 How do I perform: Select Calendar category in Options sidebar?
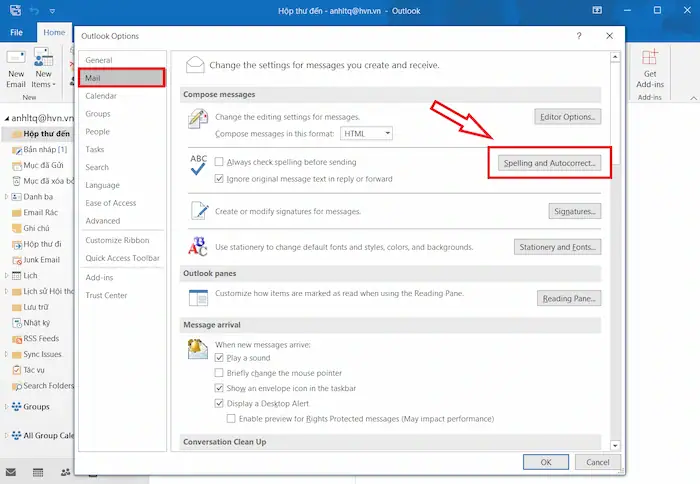click(121, 96)
